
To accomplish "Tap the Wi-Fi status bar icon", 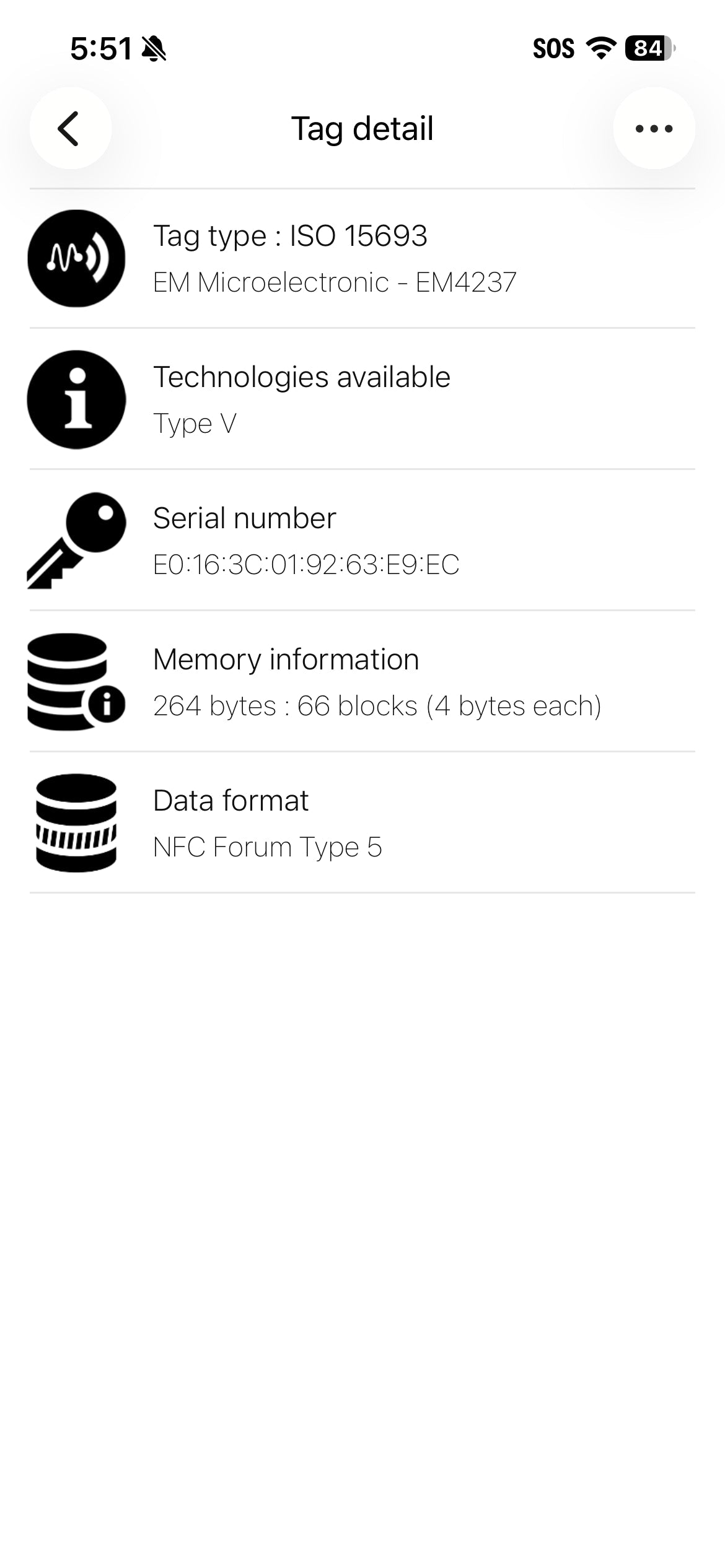I will coord(600,48).
